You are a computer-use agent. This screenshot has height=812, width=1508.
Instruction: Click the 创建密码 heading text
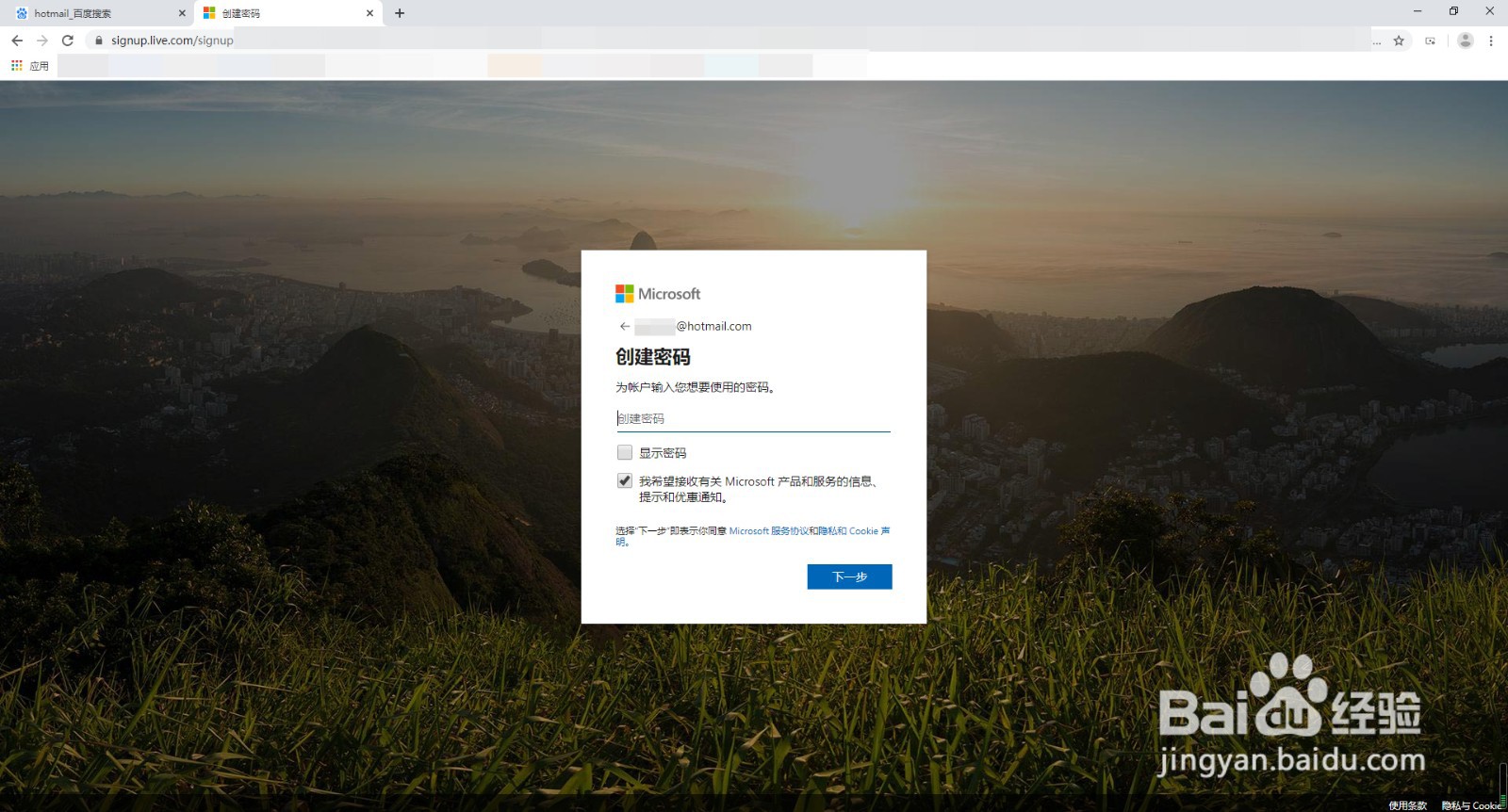[x=653, y=357]
